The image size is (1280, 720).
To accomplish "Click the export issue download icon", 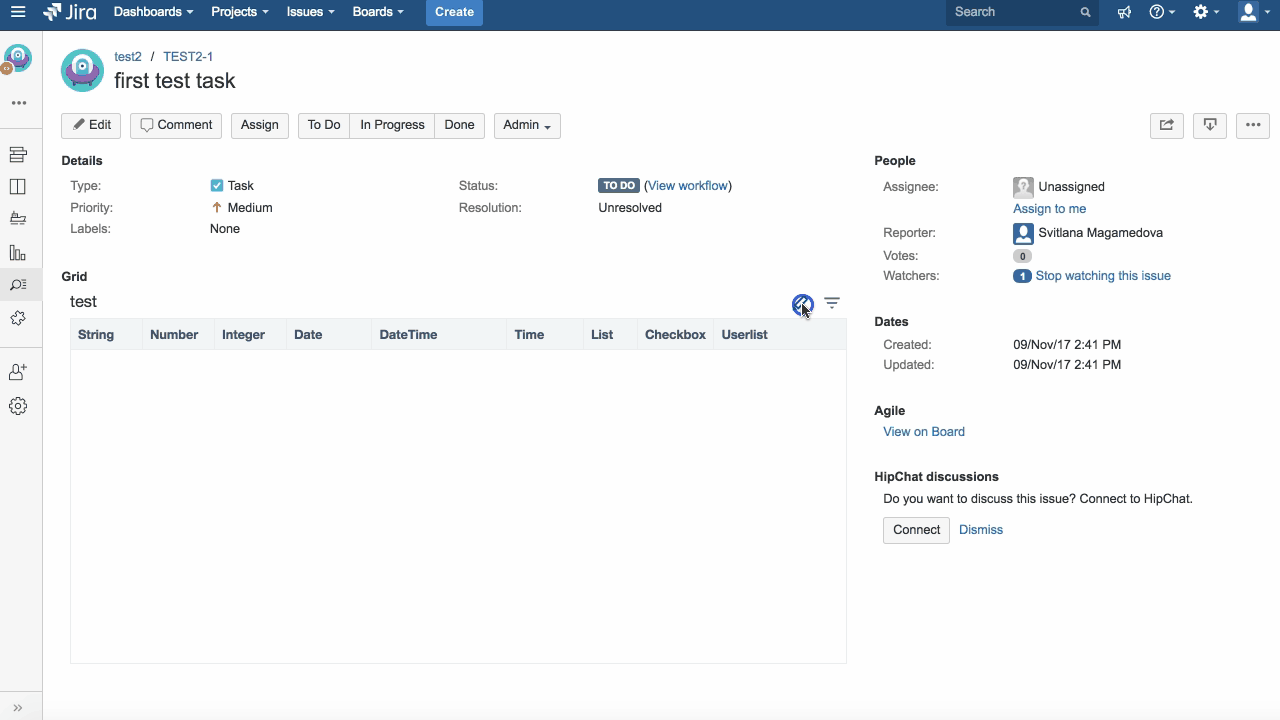I will [x=1209, y=125].
